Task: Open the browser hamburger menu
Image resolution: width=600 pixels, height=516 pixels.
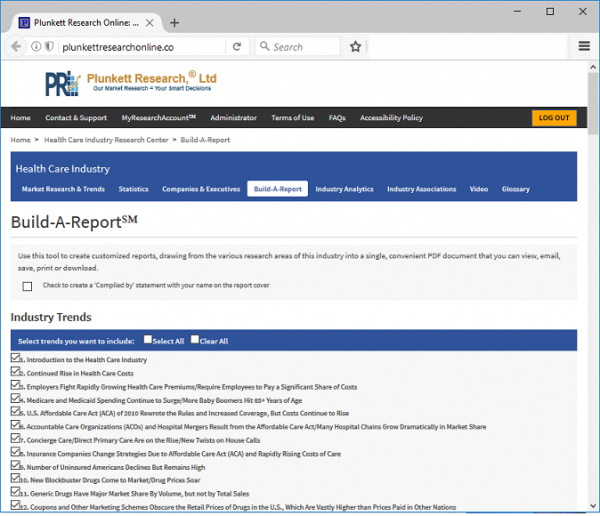Action: click(x=584, y=46)
